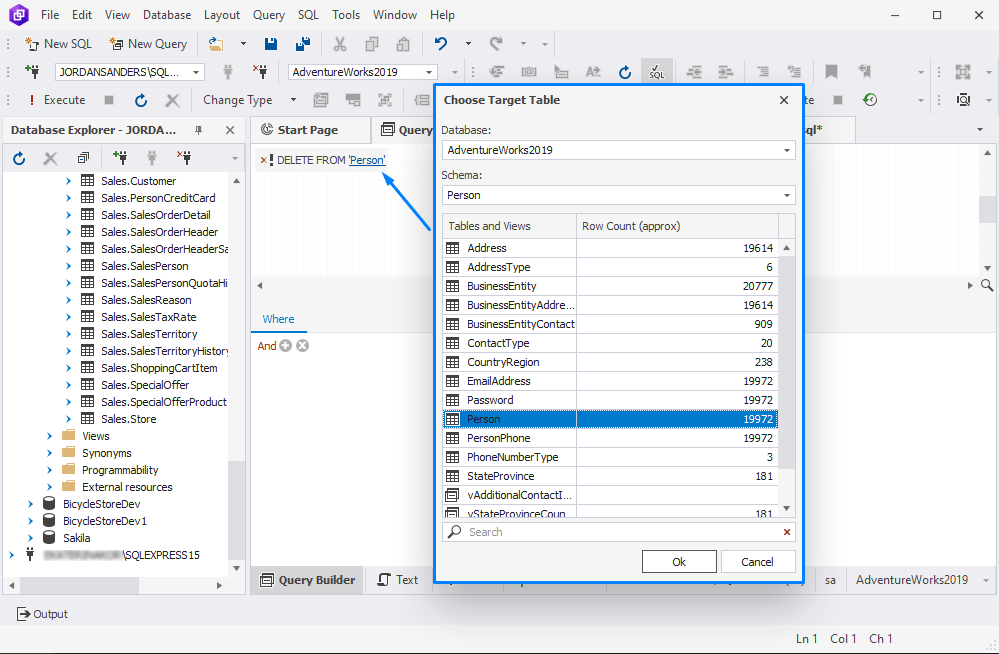Click the Open file icon
Screen dimensions: 999x654
coord(216,44)
